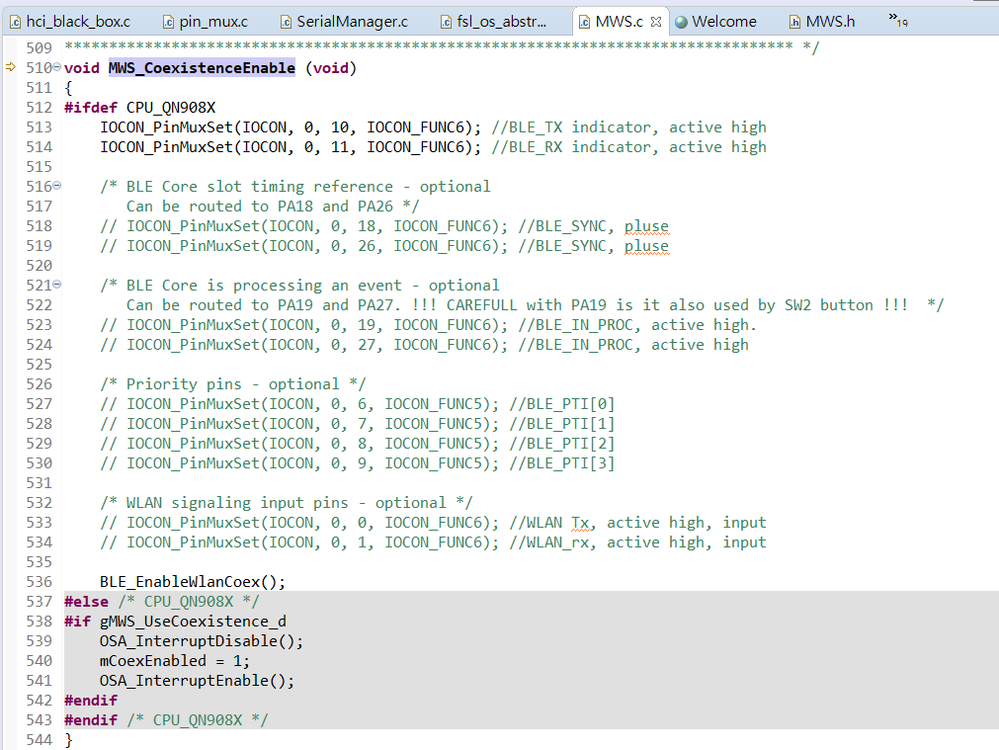Click the 'Priority pins - optional' comment
Image resolution: width=999 pixels, height=750 pixels.
(x=233, y=384)
